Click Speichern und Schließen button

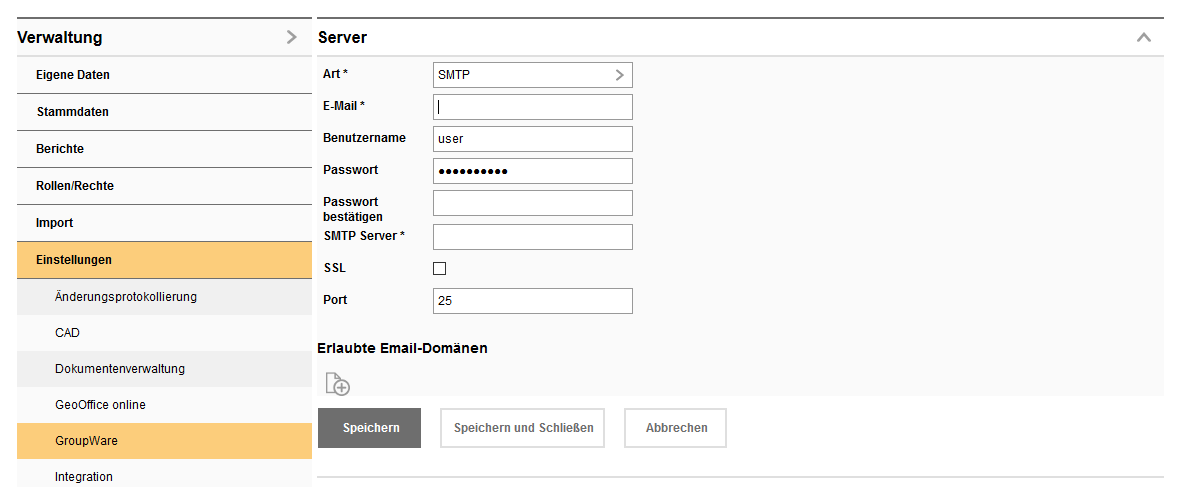(x=523, y=428)
